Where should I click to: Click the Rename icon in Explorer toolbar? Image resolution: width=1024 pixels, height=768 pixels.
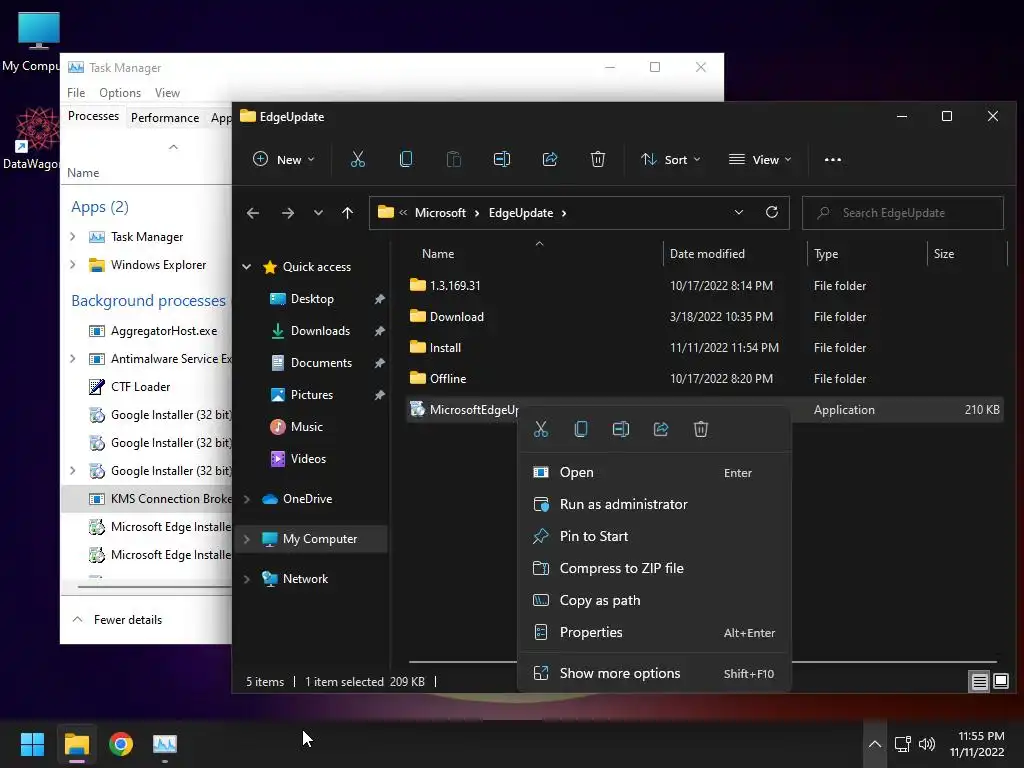pos(502,159)
